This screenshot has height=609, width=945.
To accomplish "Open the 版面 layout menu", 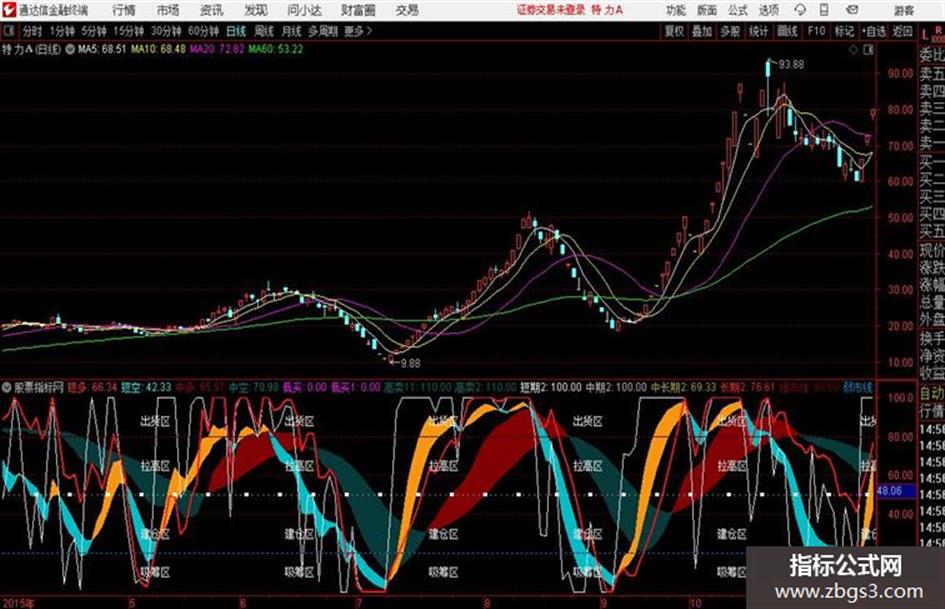I will [x=707, y=10].
